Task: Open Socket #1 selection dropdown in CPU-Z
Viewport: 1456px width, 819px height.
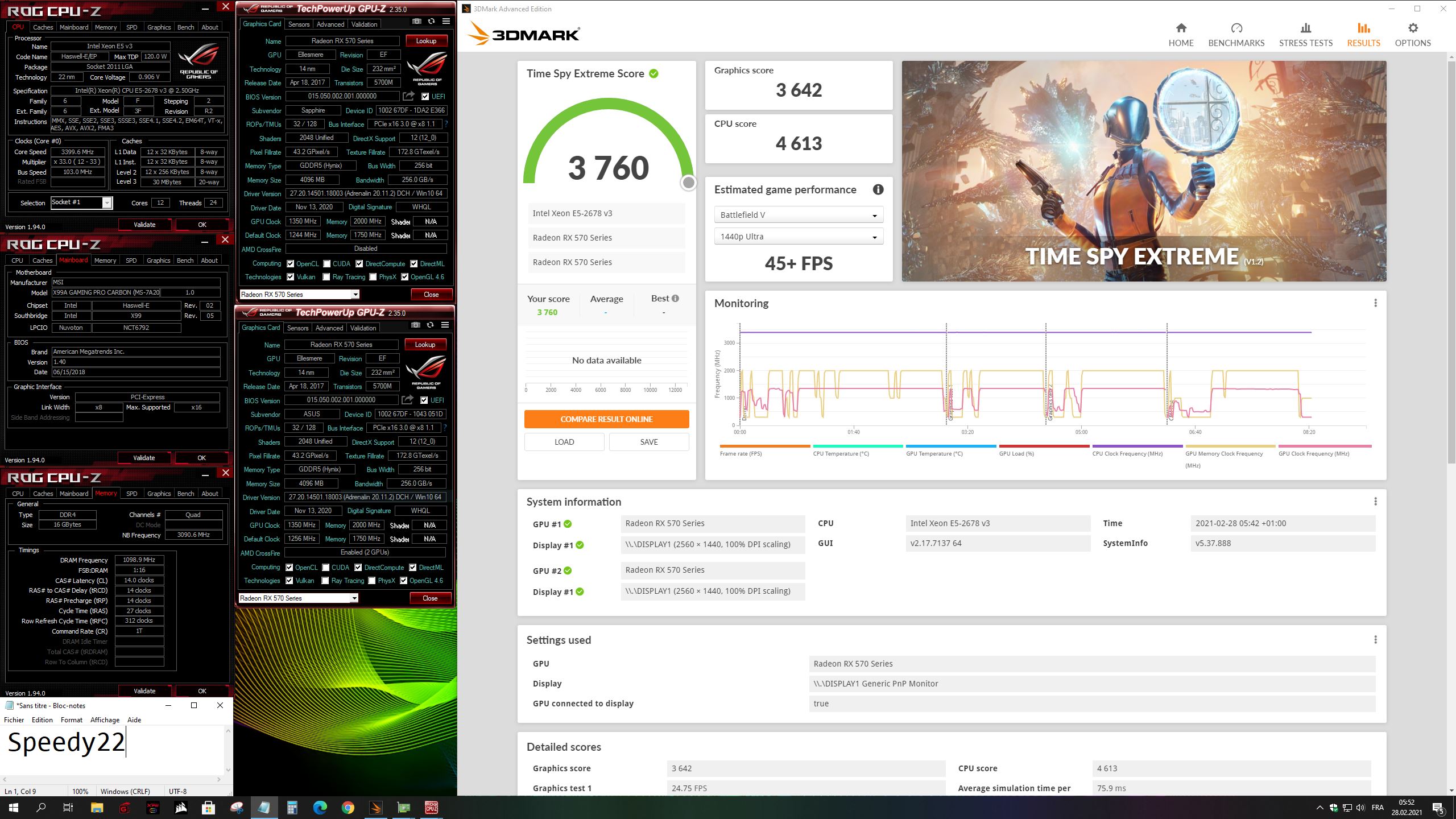Action: pyautogui.click(x=81, y=202)
